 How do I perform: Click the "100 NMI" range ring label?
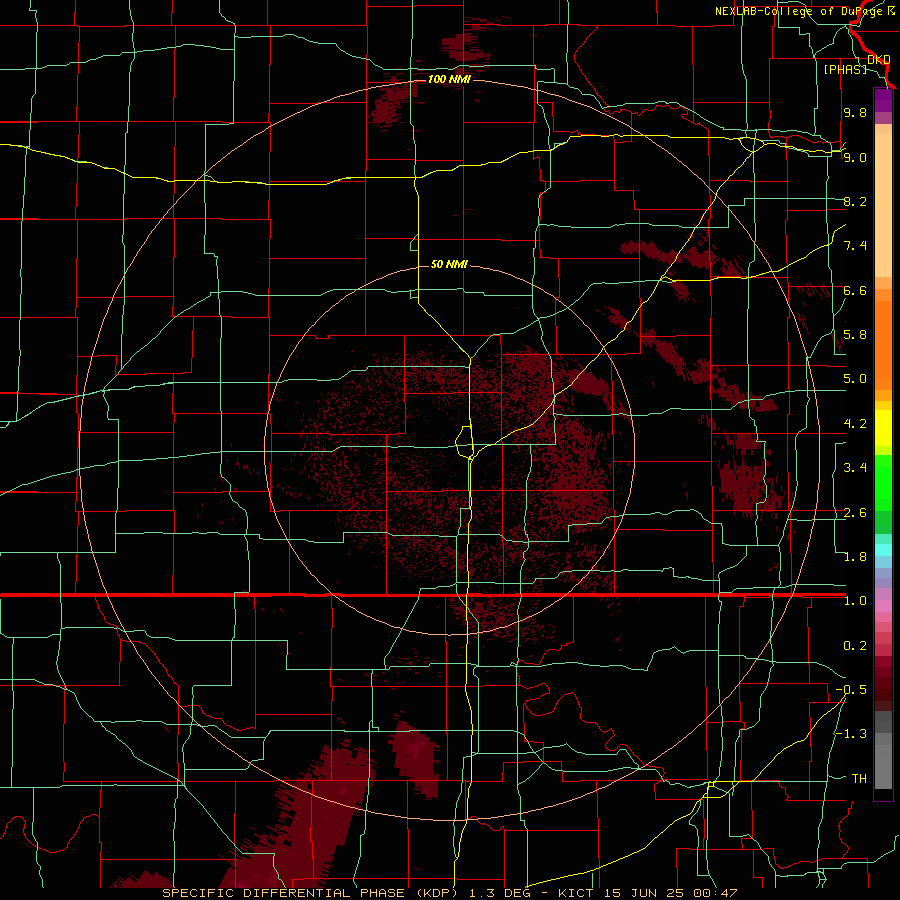click(449, 79)
